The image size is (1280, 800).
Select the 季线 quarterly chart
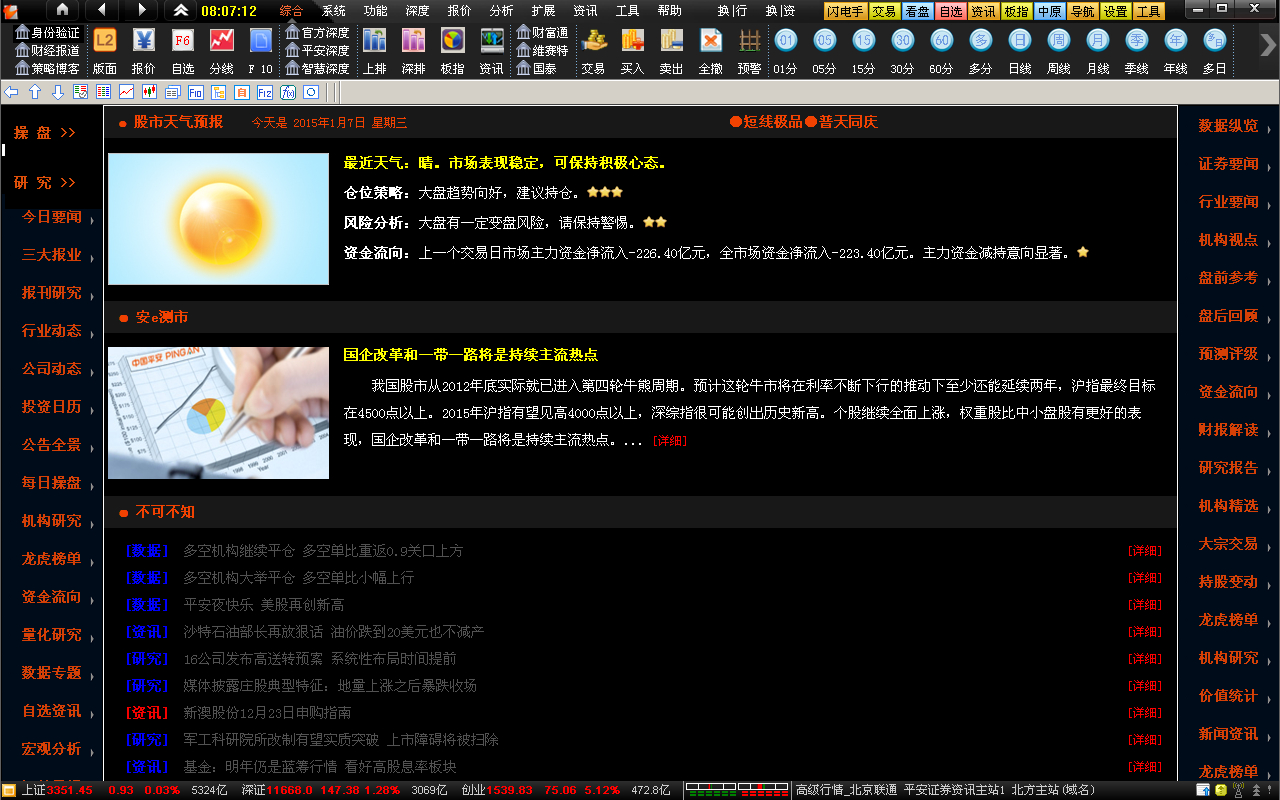[x=1137, y=51]
